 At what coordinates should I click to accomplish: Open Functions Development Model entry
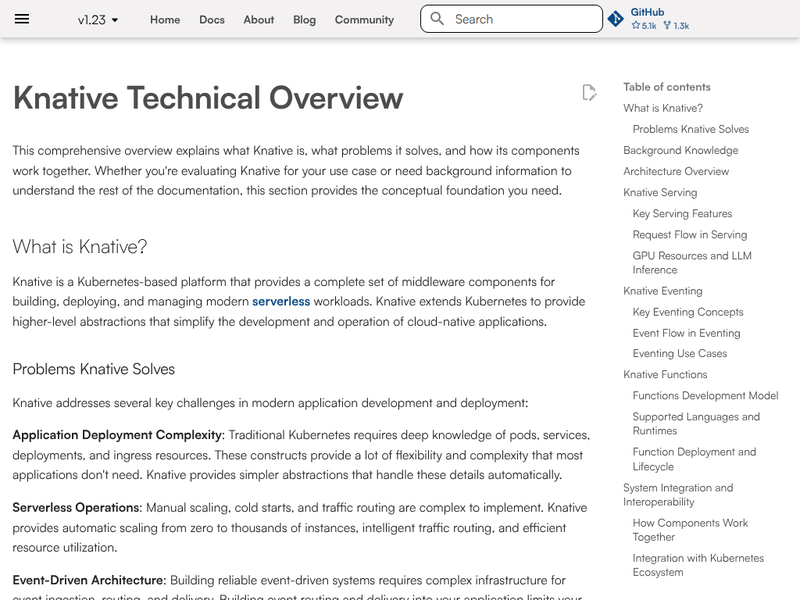(x=706, y=395)
